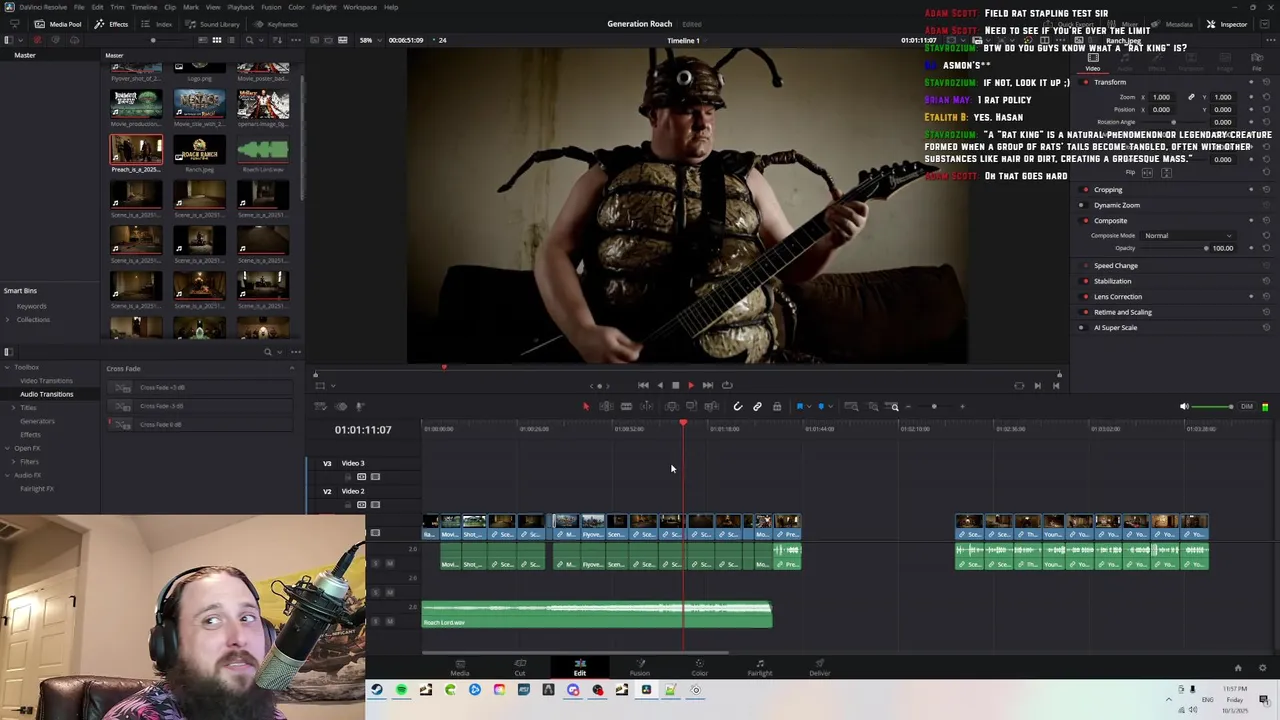Open the Workspace menu
1280x720 pixels.
pyautogui.click(x=360, y=7)
